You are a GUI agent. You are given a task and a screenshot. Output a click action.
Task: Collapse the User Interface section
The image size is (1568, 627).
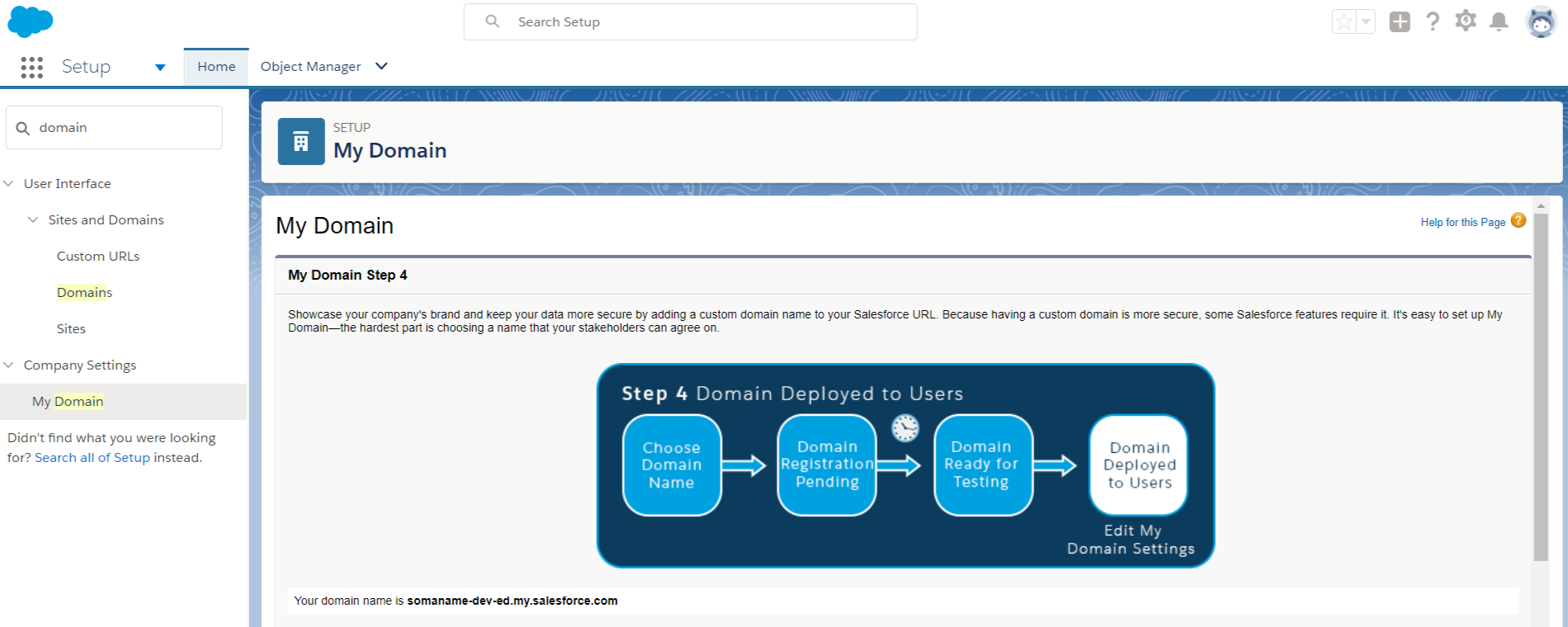click(9, 183)
